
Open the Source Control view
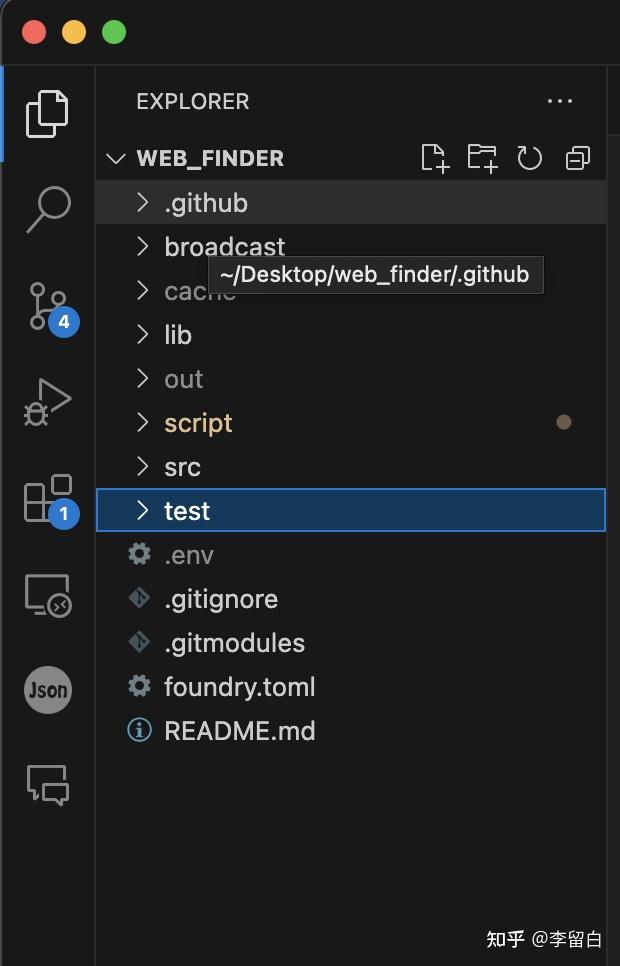(47, 306)
